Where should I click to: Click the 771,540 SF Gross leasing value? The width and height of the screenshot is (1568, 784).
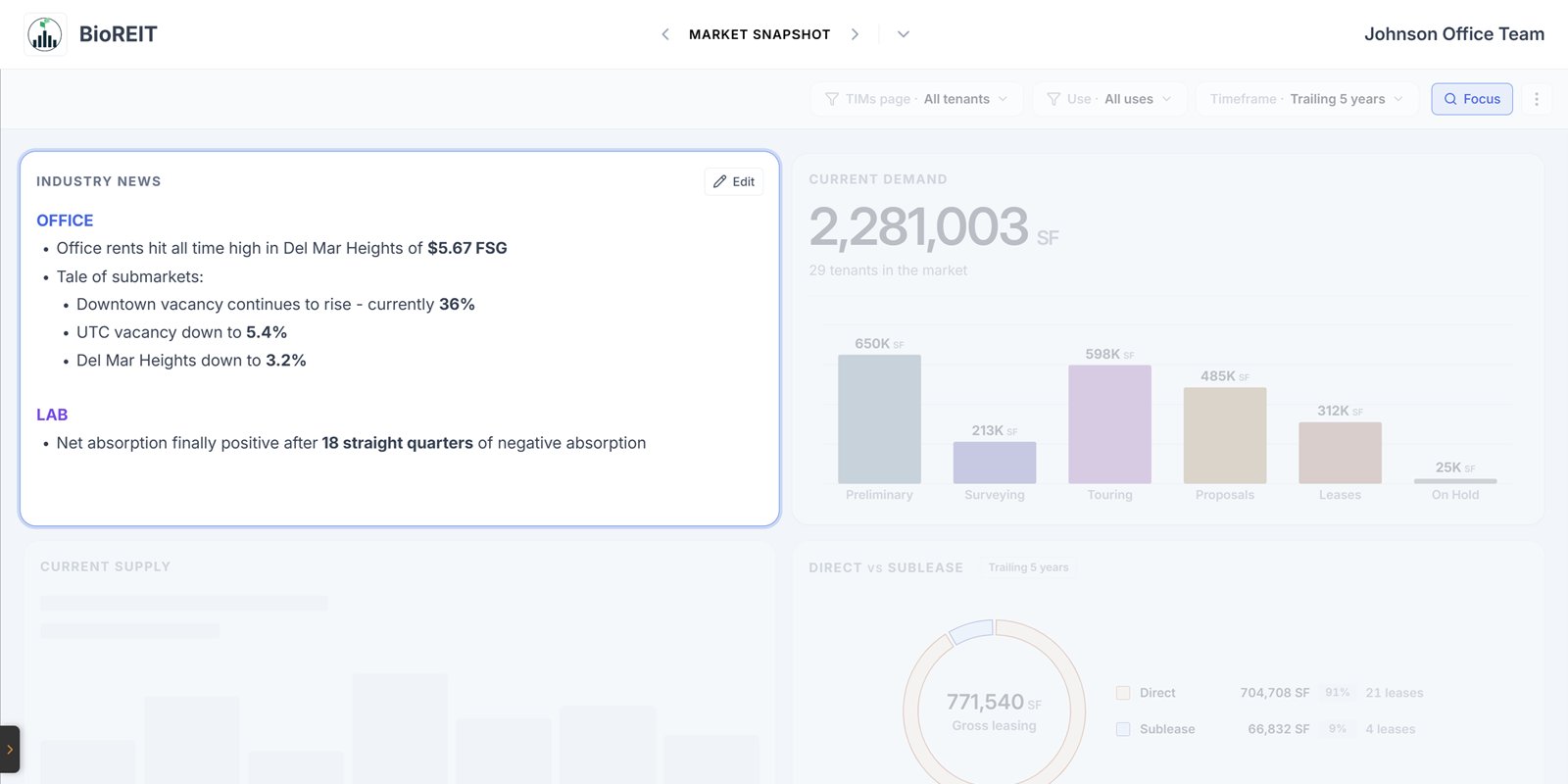point(994,702)
